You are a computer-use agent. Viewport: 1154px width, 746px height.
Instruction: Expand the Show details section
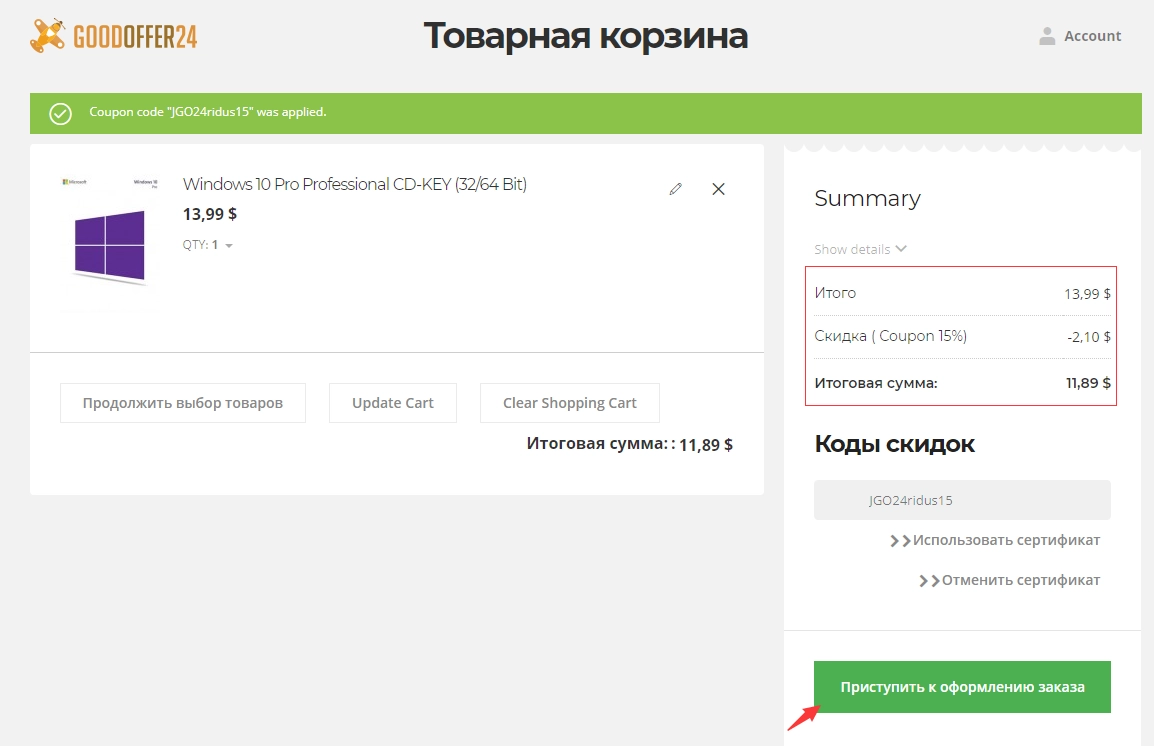[x=852, y=249]
